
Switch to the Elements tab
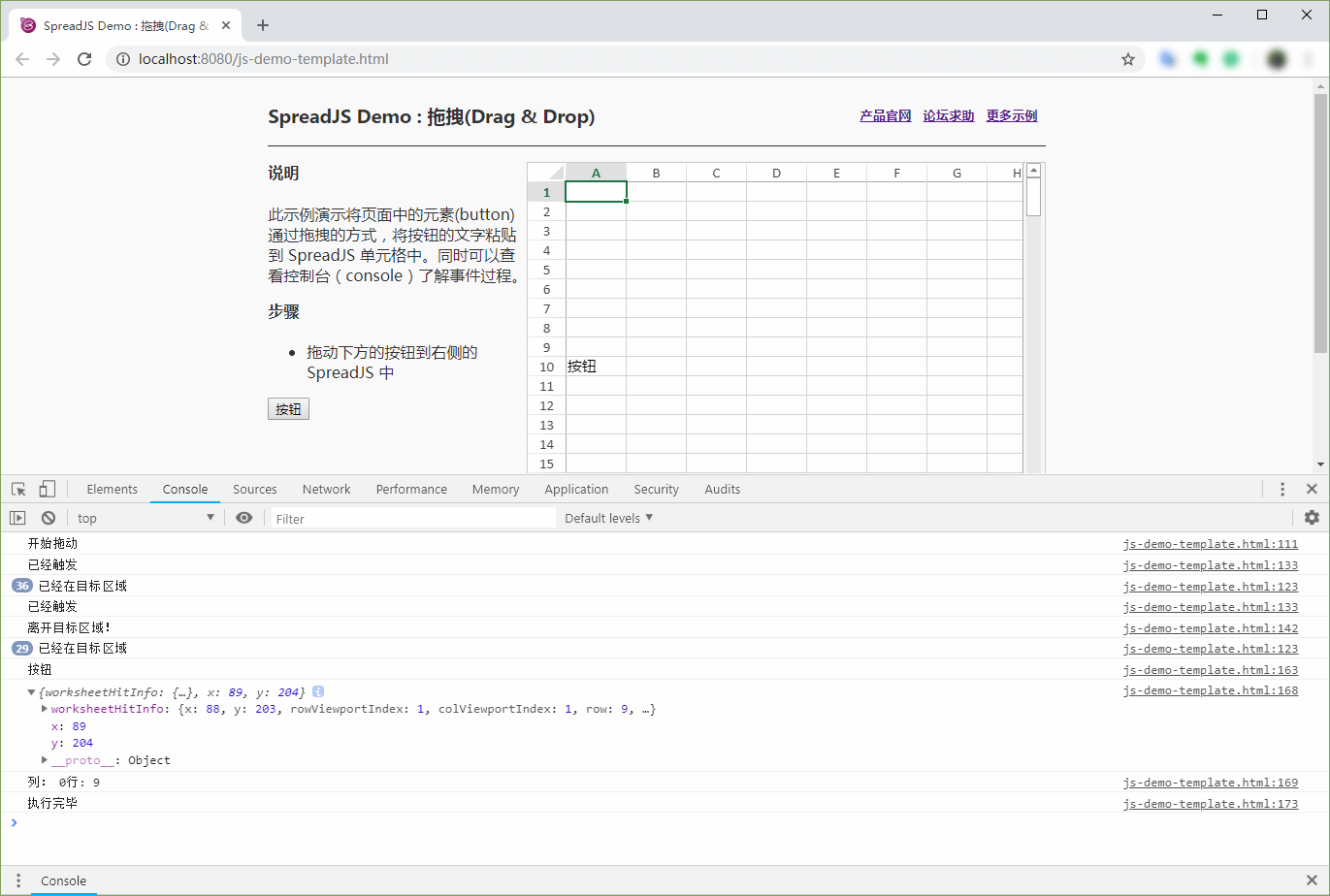click(x=113, y=489)
